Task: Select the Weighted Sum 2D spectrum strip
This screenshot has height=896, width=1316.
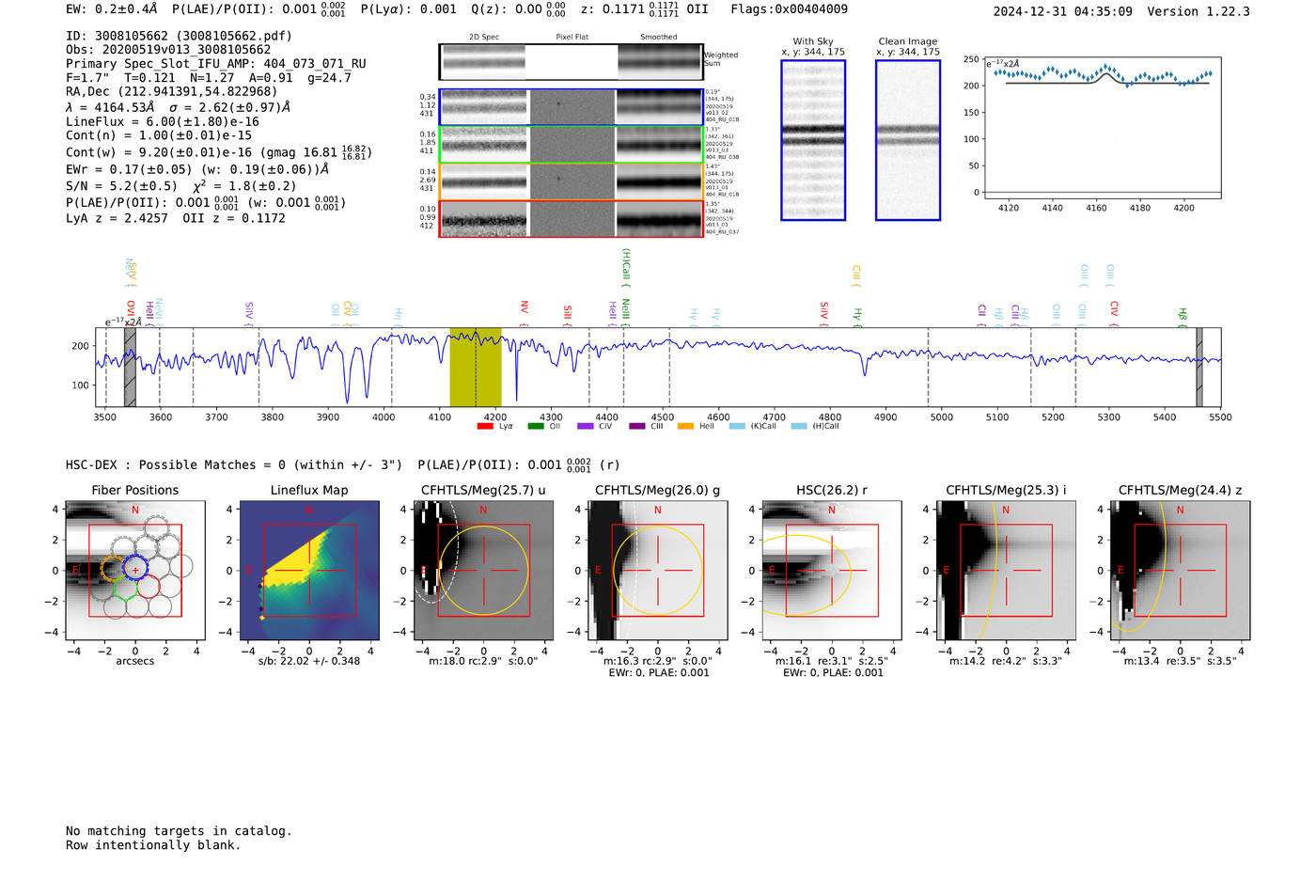Action: point(572,62)
